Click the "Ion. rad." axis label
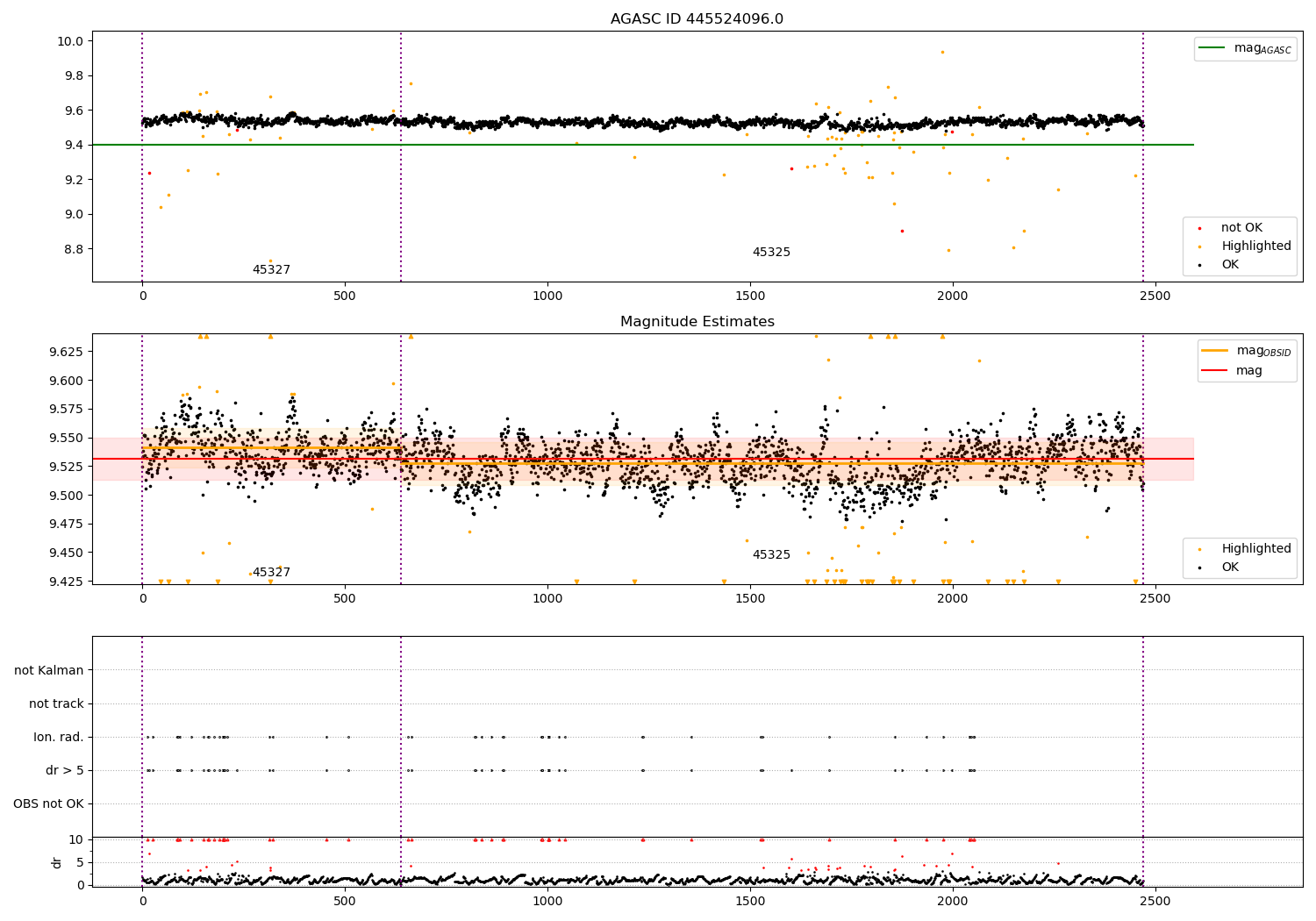Screen dimensions: 1316x921 click(x=59, y=737)
